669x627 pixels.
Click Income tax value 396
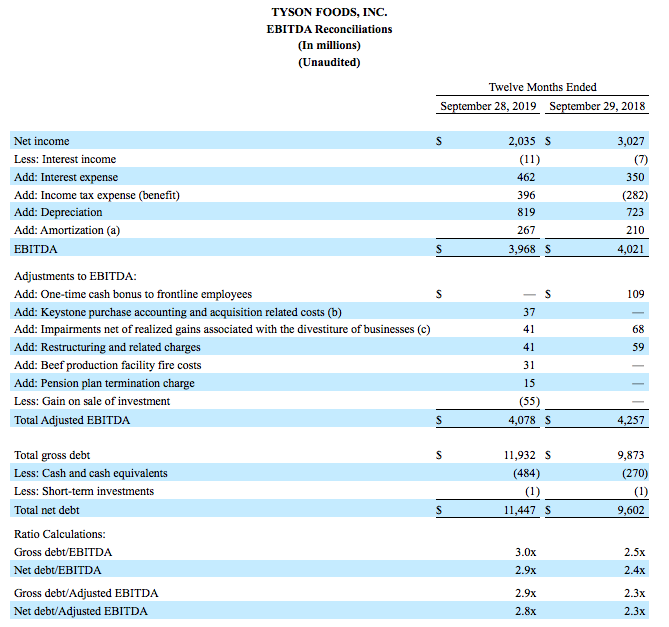526,195
